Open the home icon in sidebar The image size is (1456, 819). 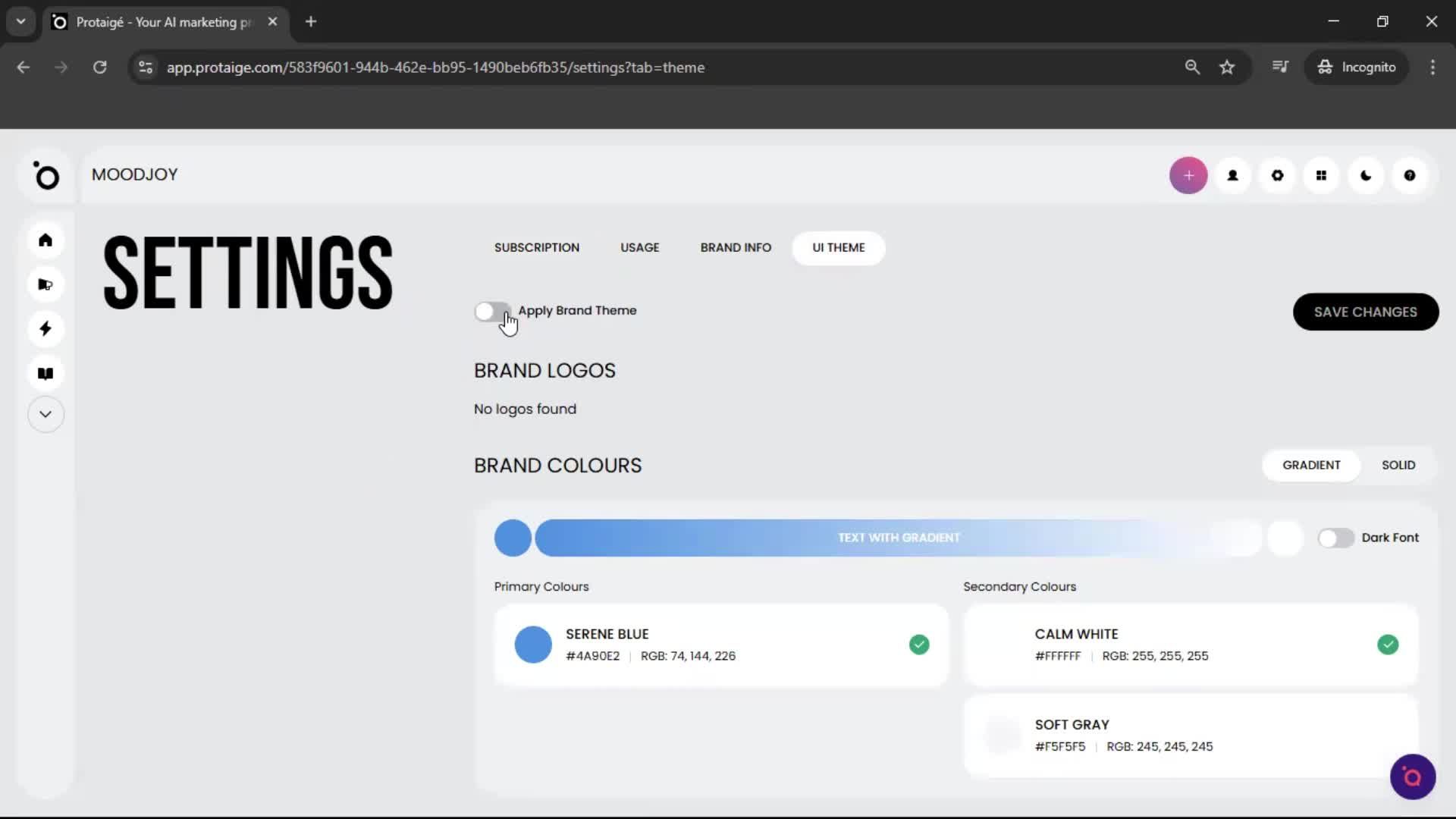45,240
